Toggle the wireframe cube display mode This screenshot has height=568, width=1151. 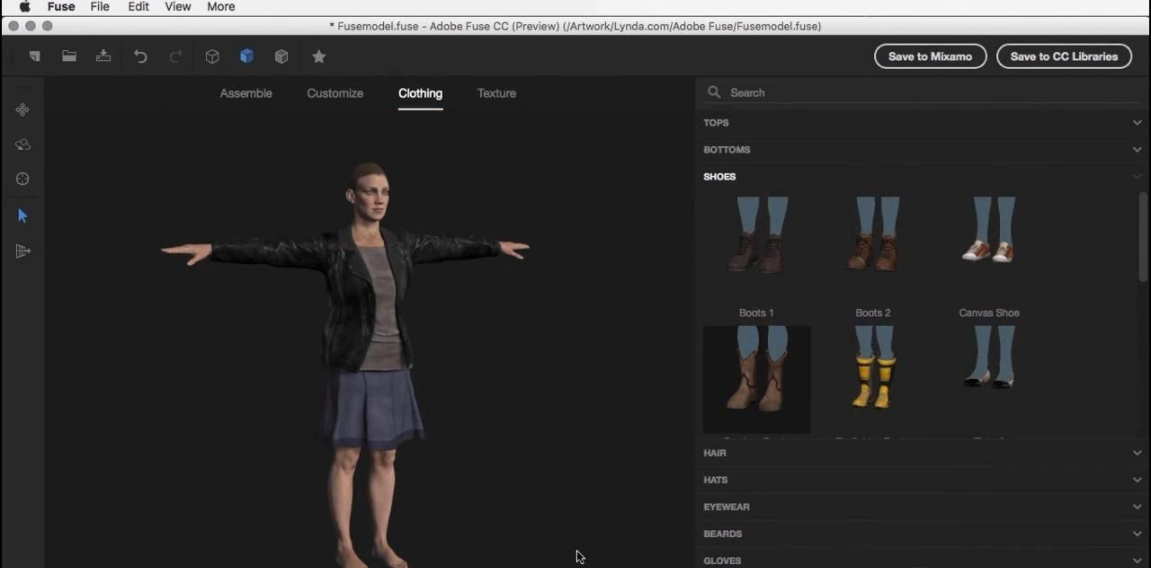click(x=212, y=57)
